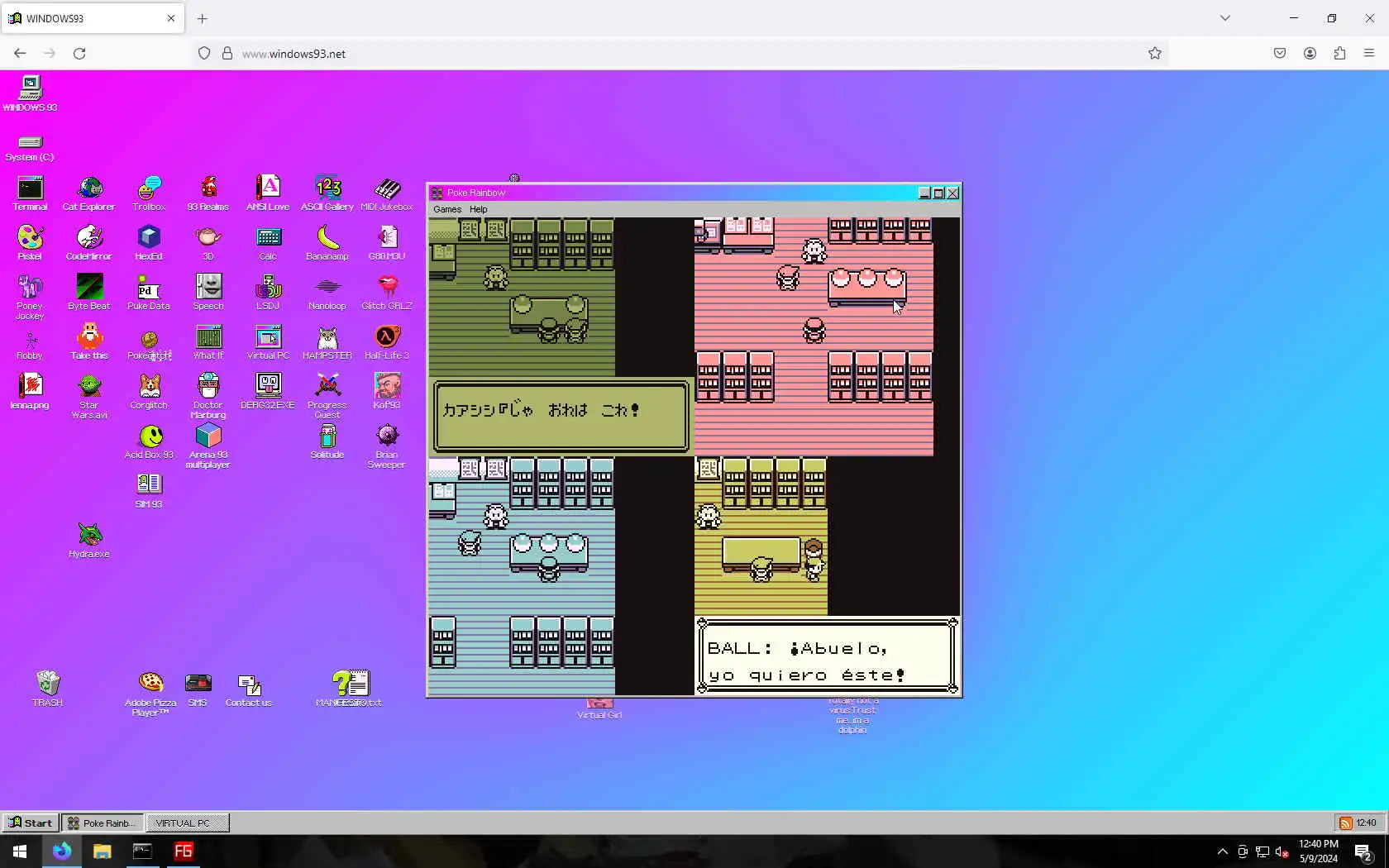
Task: Maximize the Poke Rainbow window
Action: [x=938, y=193]
